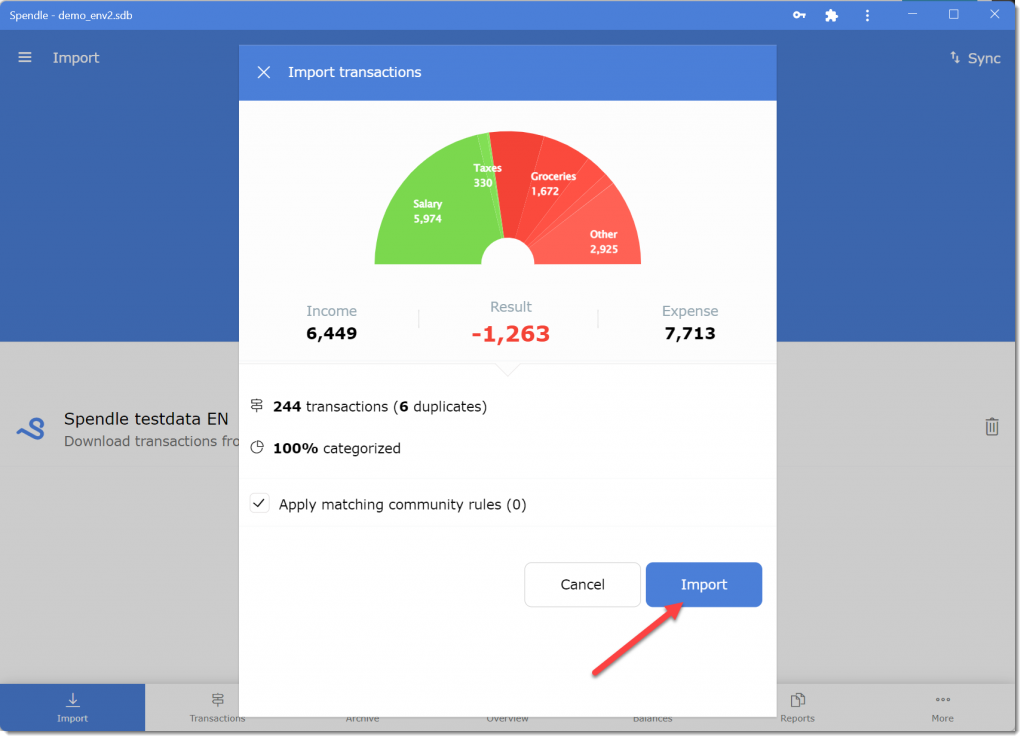
Task: Click the Import page heading
Action: [x=76, y=57]
